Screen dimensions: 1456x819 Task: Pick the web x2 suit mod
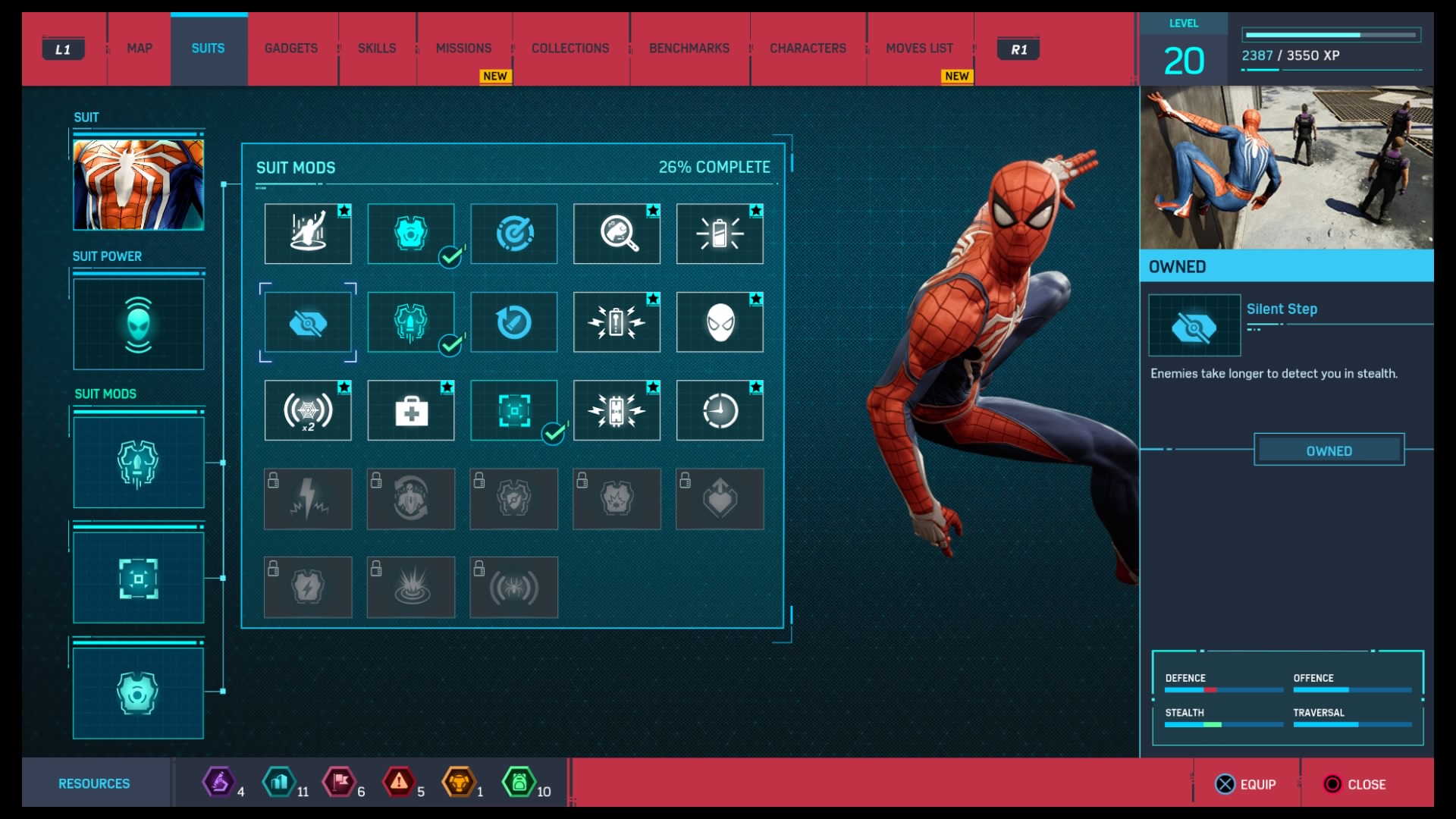308,411
